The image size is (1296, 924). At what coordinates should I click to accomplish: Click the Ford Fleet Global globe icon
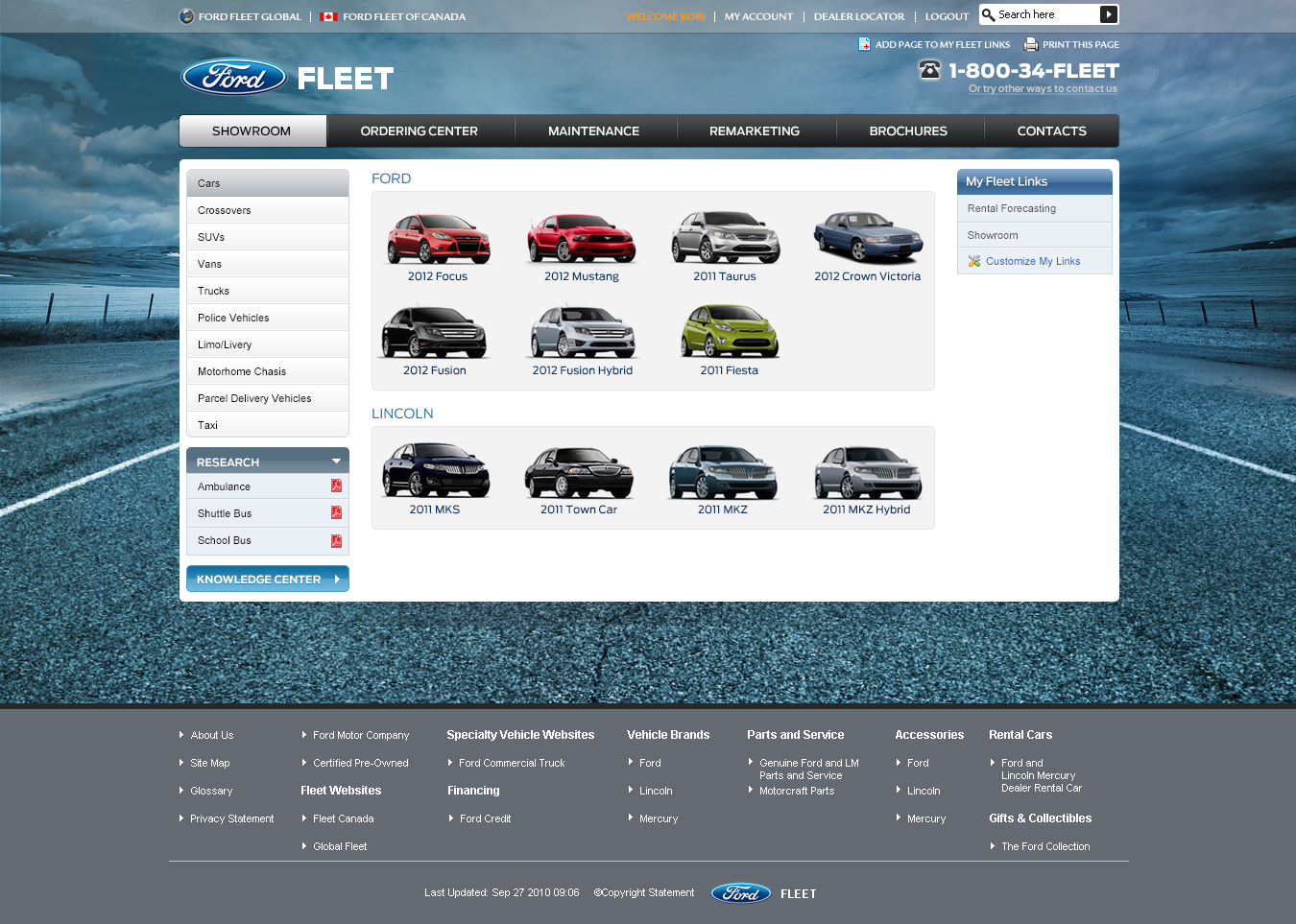pos(186,16)
